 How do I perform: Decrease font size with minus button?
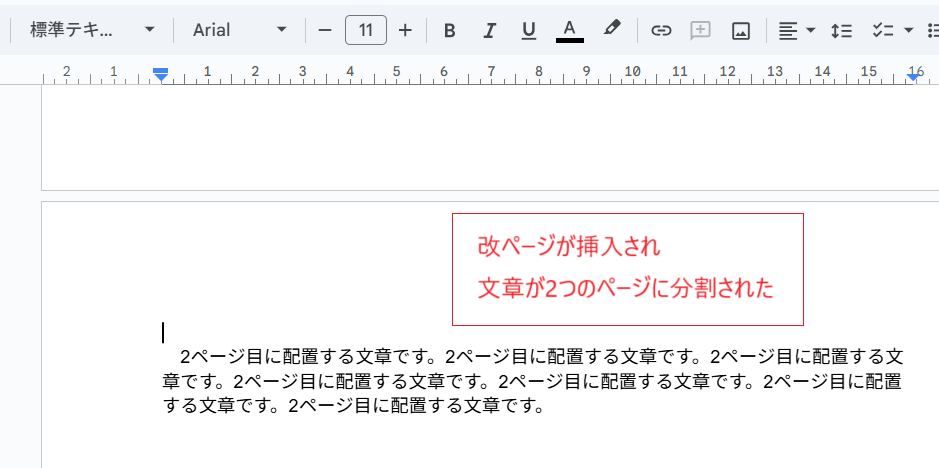[x=325, y=30]
